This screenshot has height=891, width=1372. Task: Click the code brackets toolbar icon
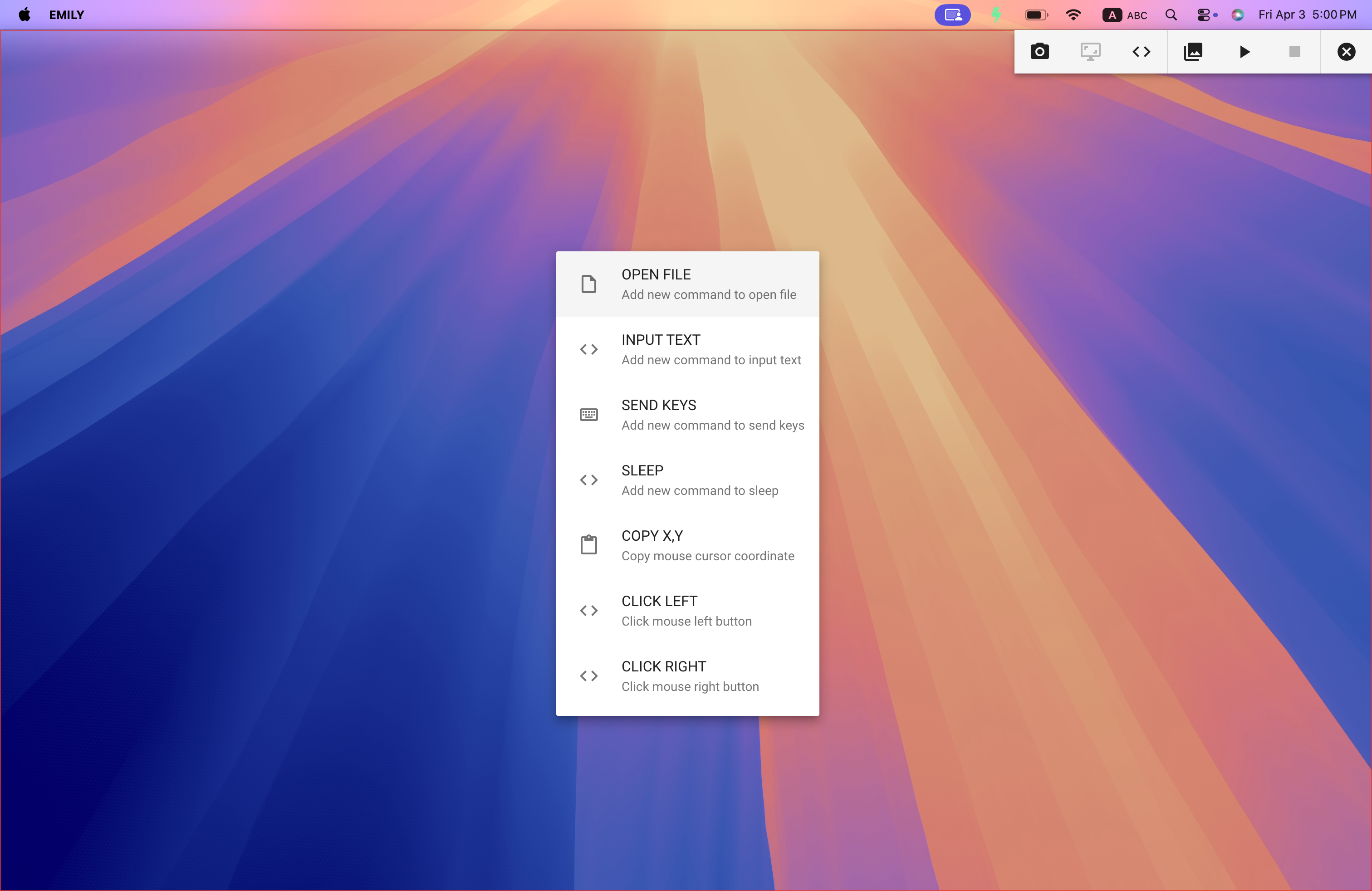coord(1141,52)
